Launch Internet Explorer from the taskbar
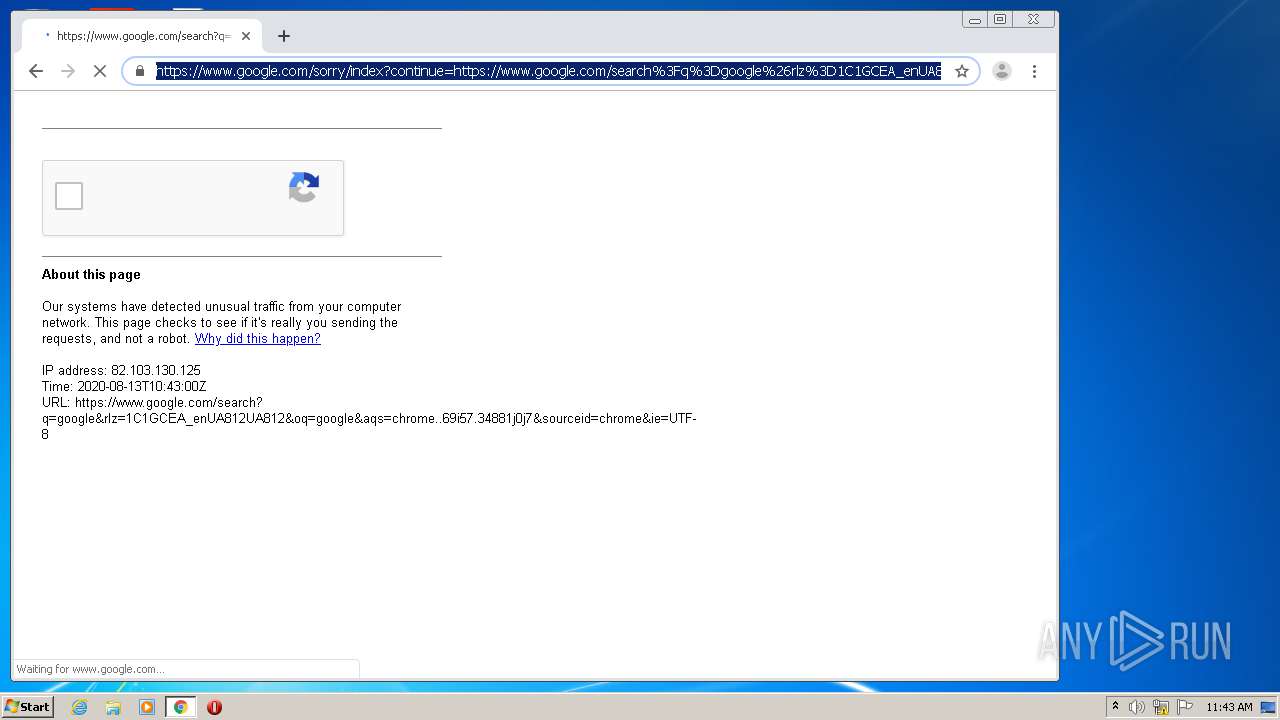 (80, 707)
